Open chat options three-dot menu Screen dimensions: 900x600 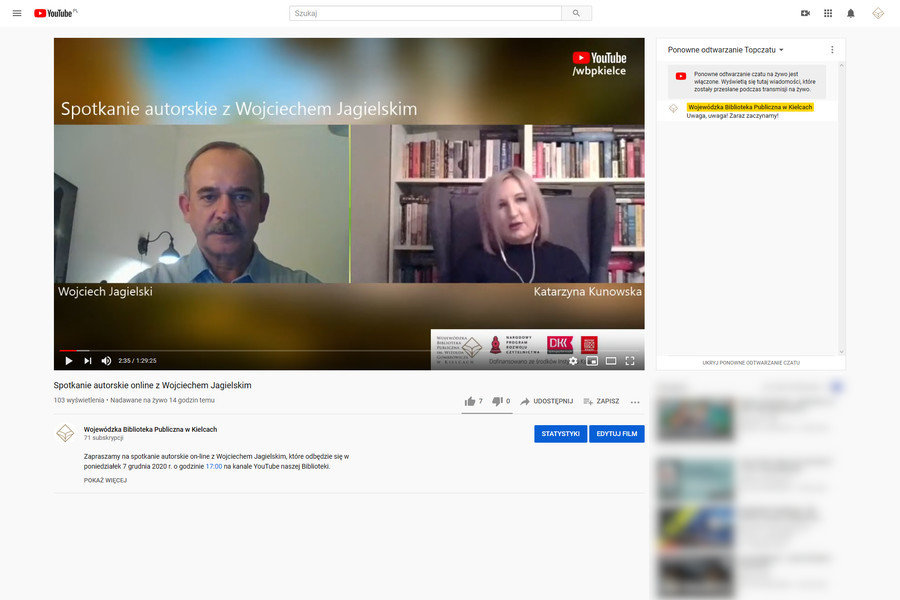tap(832, 50)
